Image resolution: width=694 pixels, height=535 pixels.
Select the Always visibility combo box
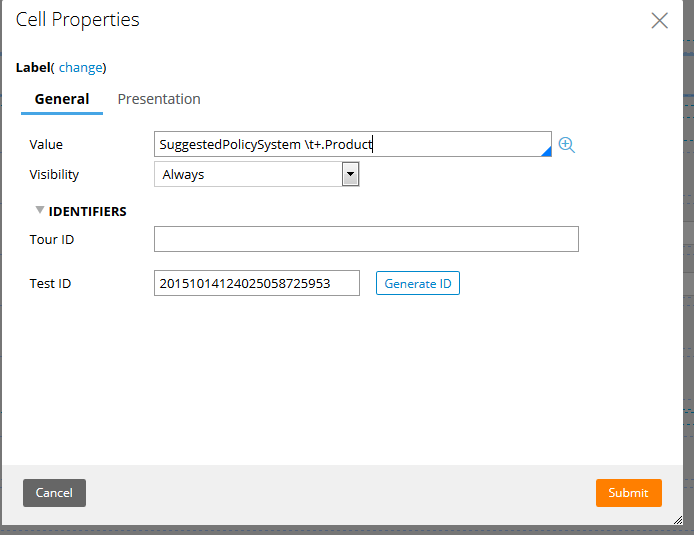coord(257,174)
